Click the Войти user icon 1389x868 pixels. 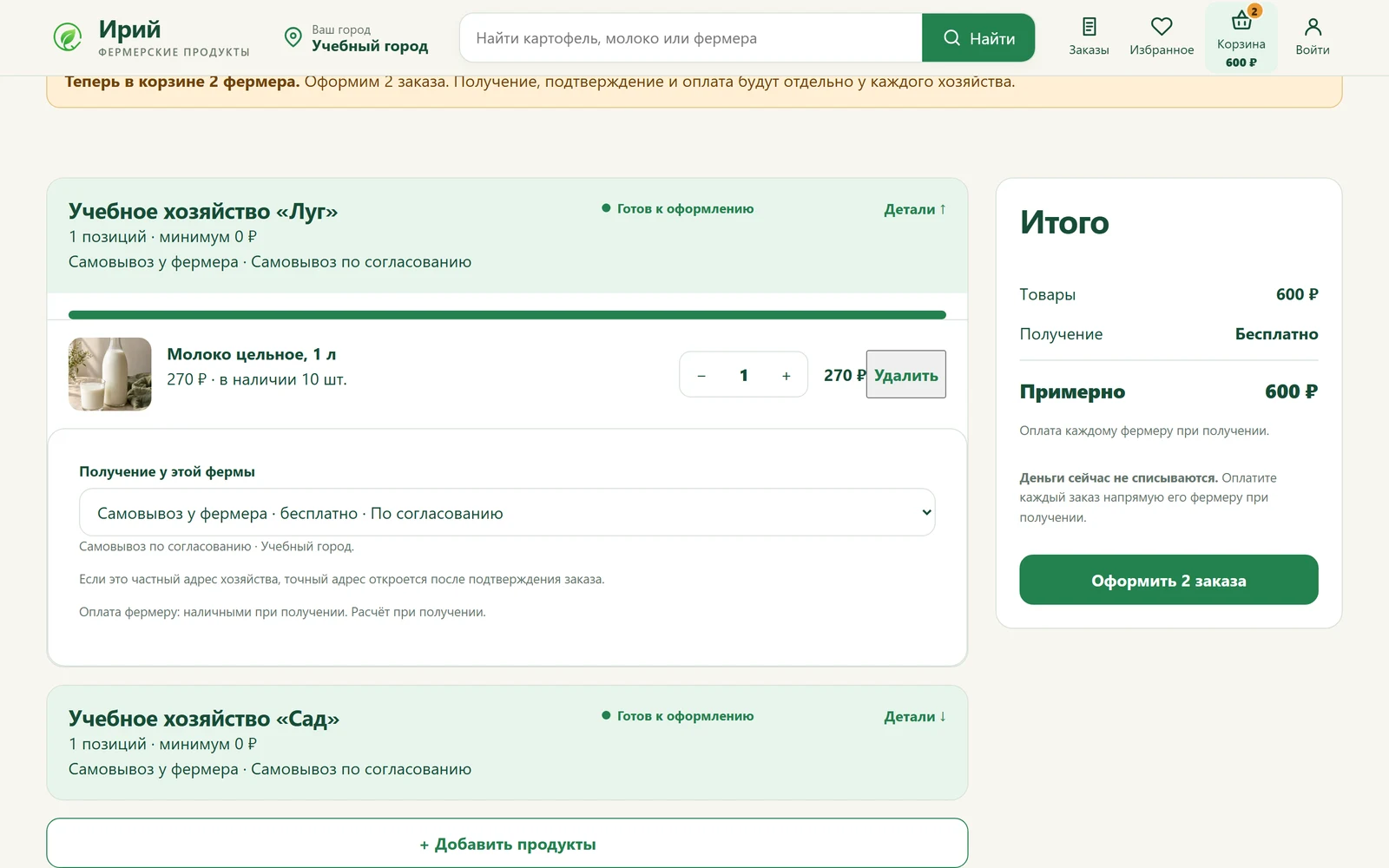tap(1313, 27)
